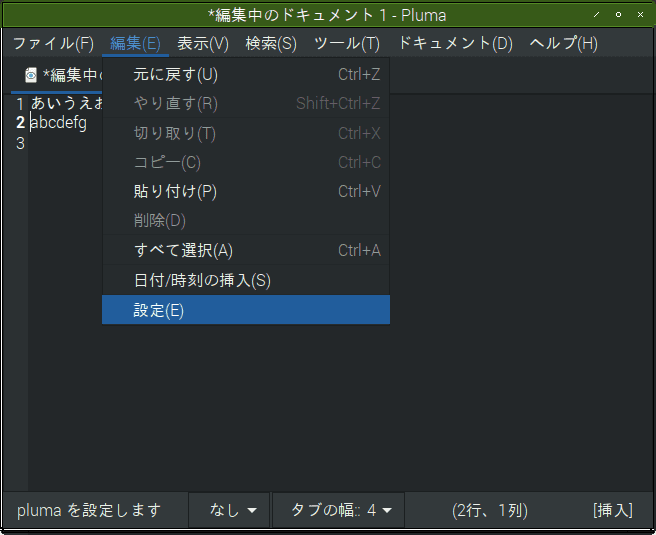Open the 検索(S) menu
656x535 pixels.
[271, 44]
